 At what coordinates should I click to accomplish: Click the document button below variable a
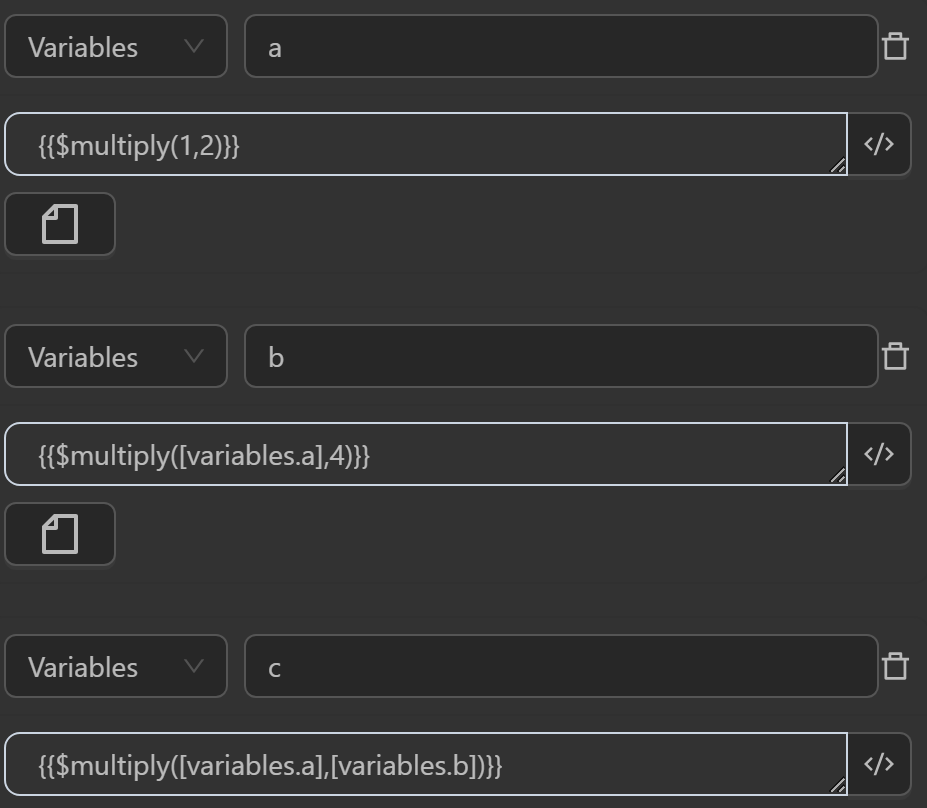point(60,224)
